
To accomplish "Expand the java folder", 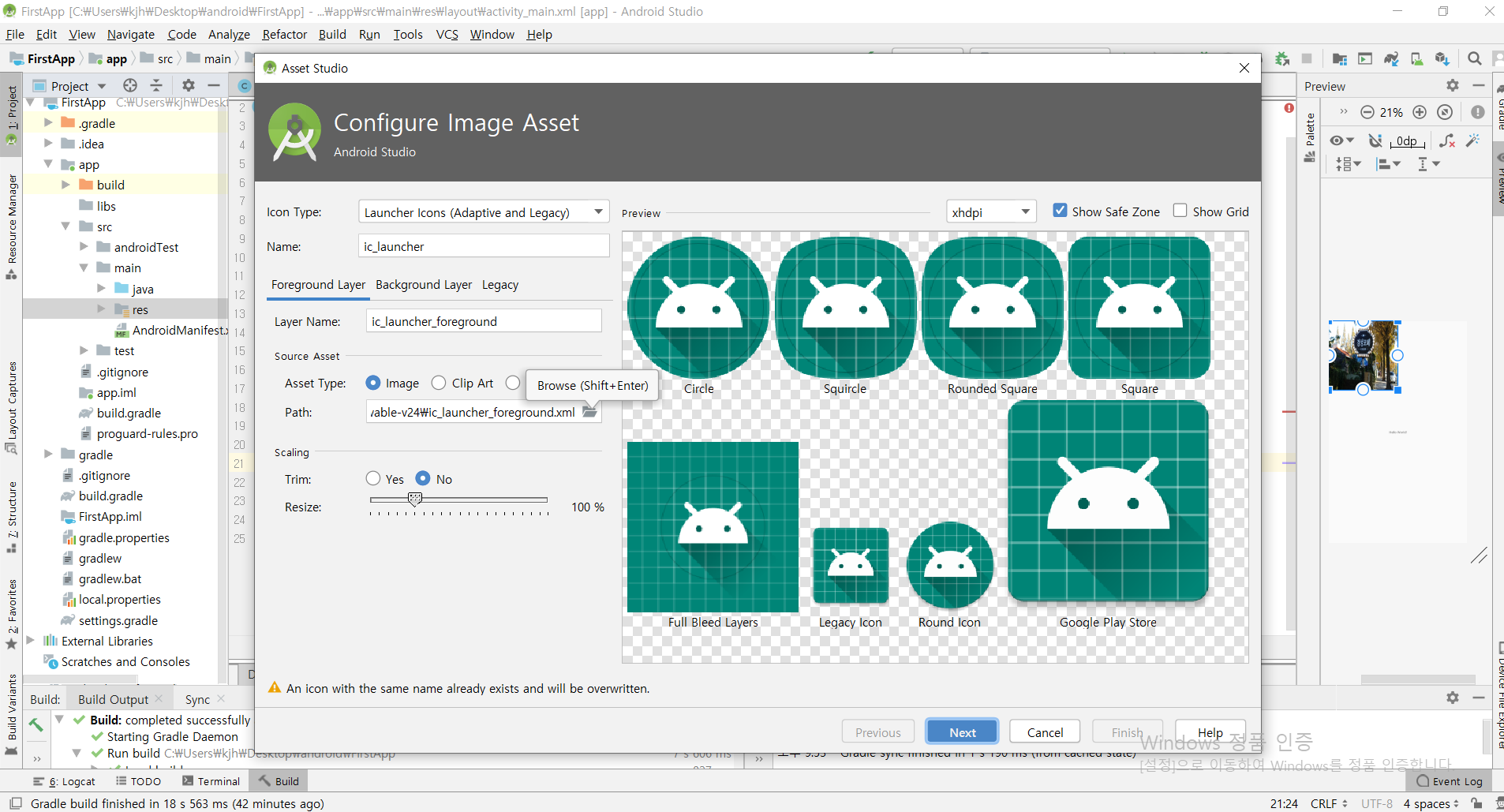I will tap(101, 289).
